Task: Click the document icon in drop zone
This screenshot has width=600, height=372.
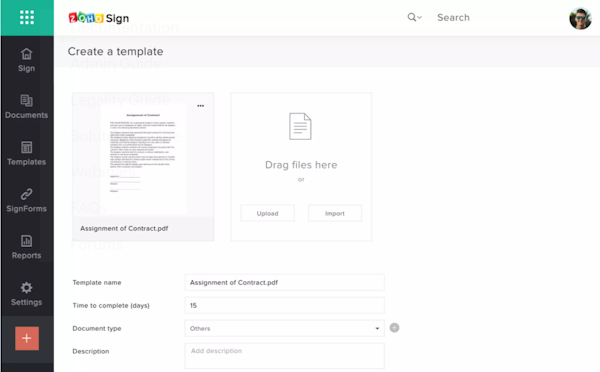Action: point(300,126)
